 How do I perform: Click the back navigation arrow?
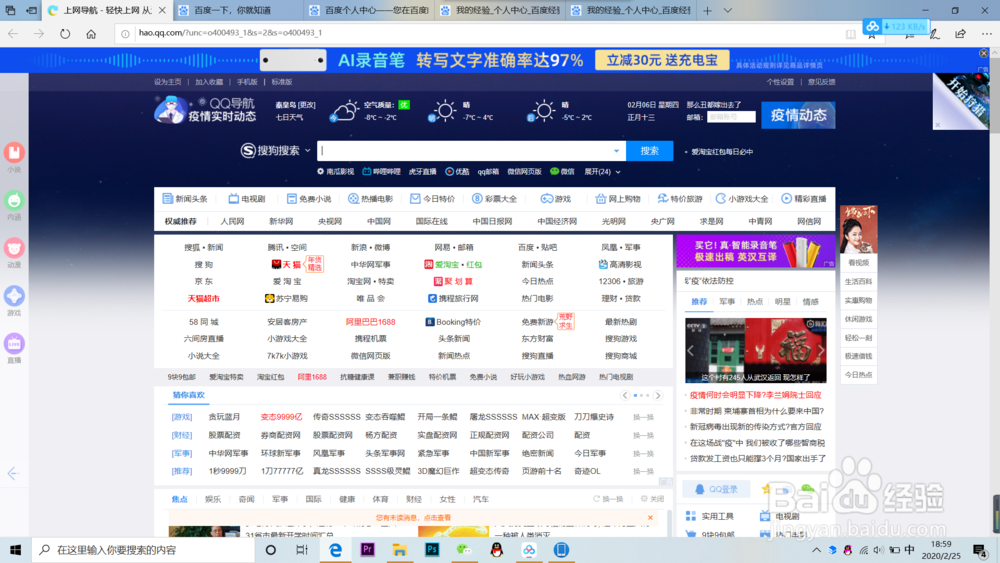(x=13, y=34)
